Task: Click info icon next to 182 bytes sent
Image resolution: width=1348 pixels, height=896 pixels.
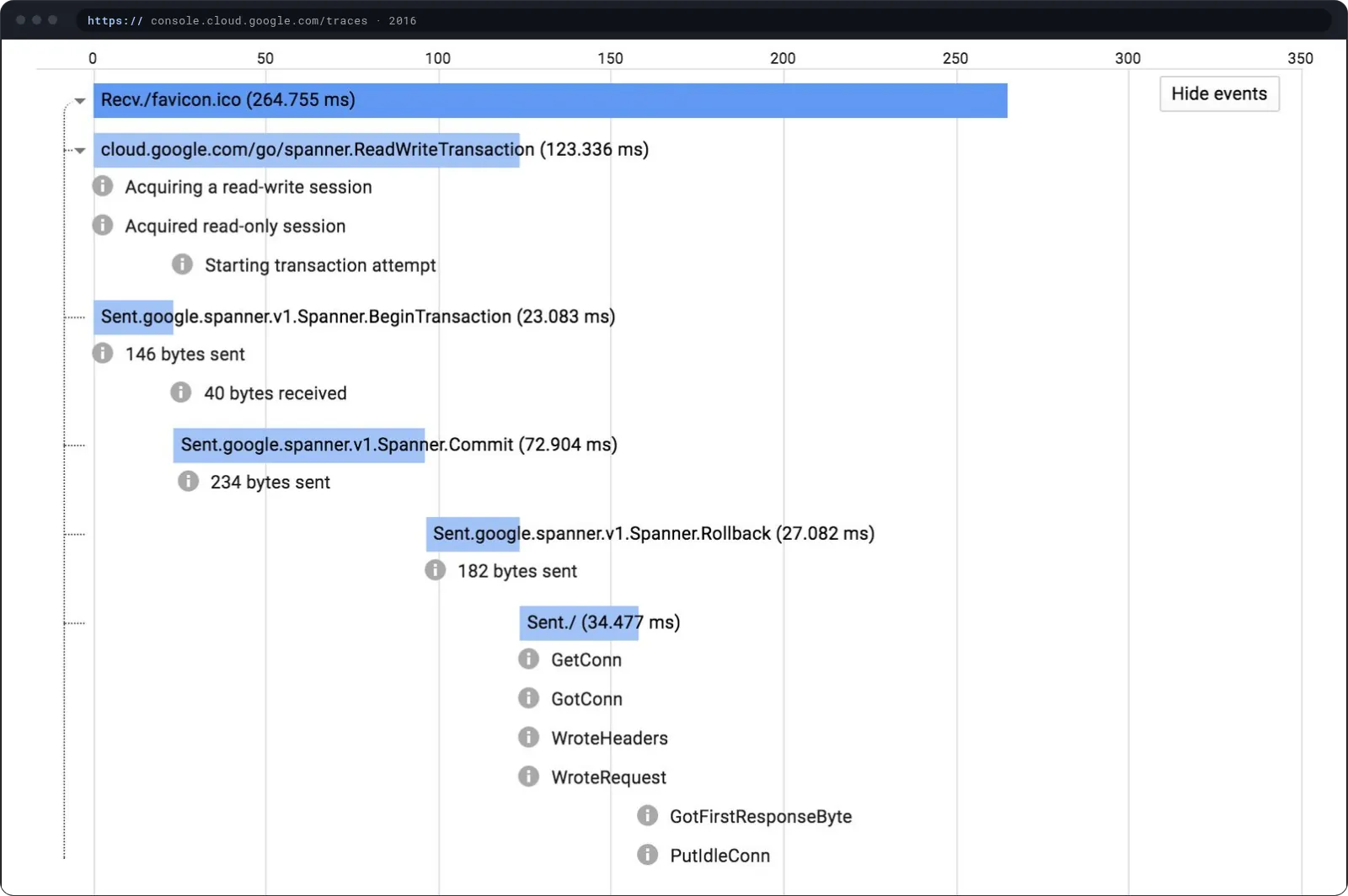Action: click(x=435, y=570)
